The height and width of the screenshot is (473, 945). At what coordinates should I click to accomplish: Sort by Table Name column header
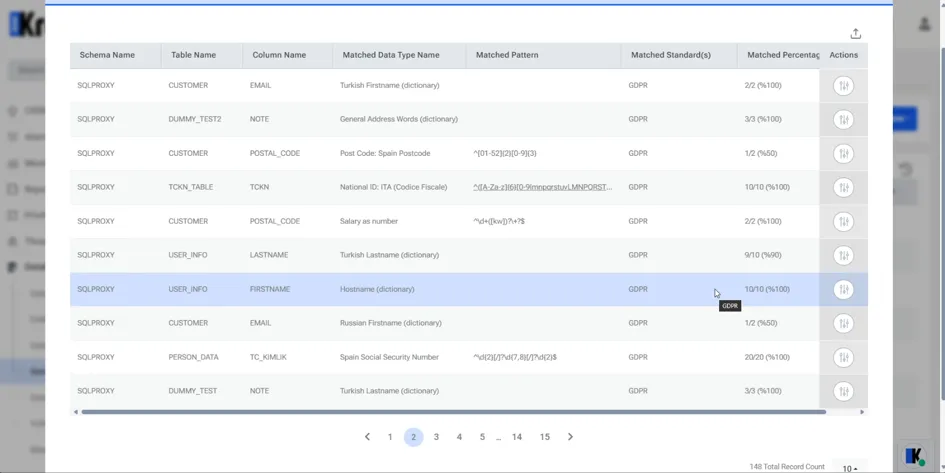pyautogui.click(x=193, y=55)
